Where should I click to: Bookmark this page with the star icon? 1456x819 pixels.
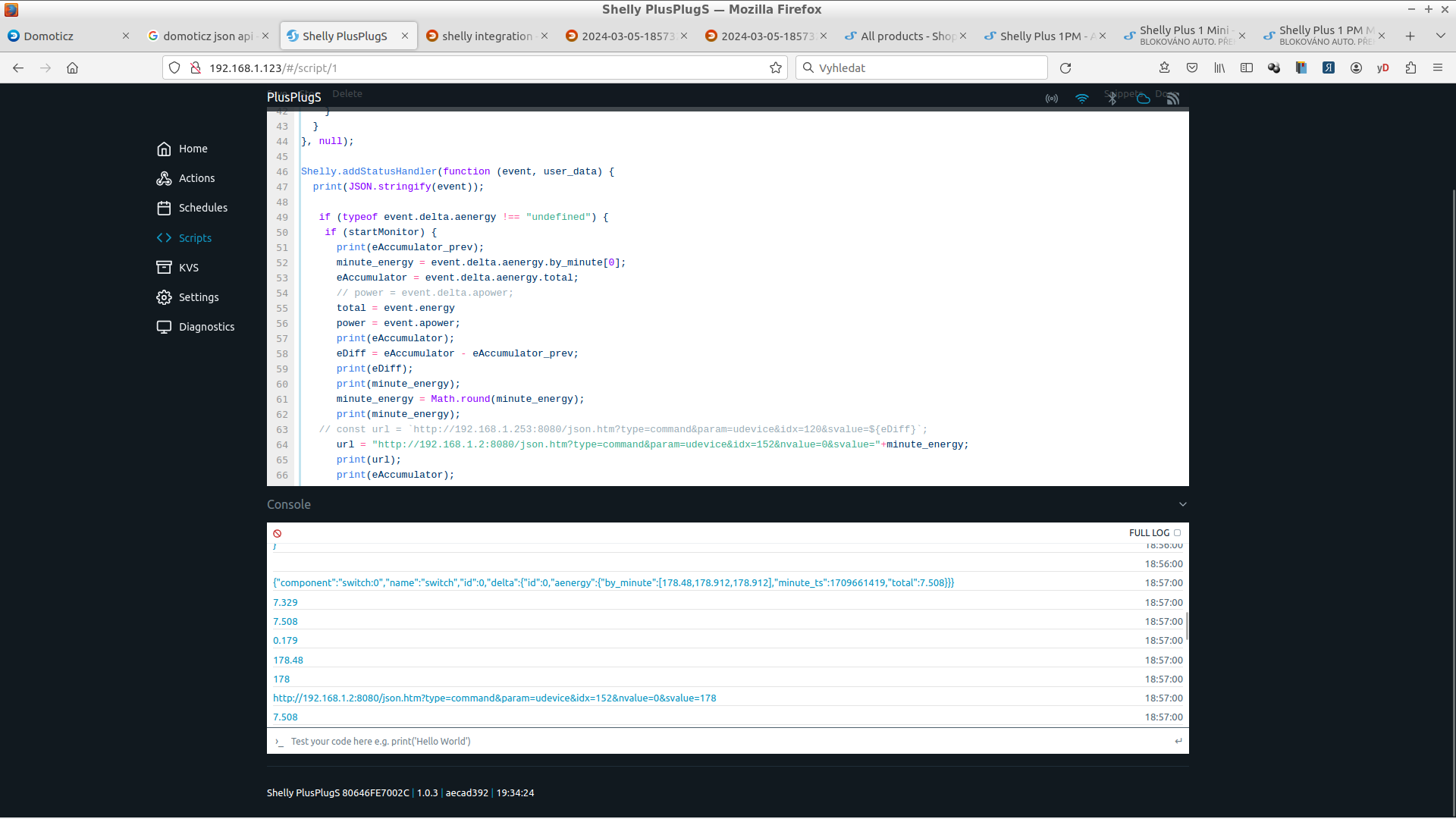(776, 68)
